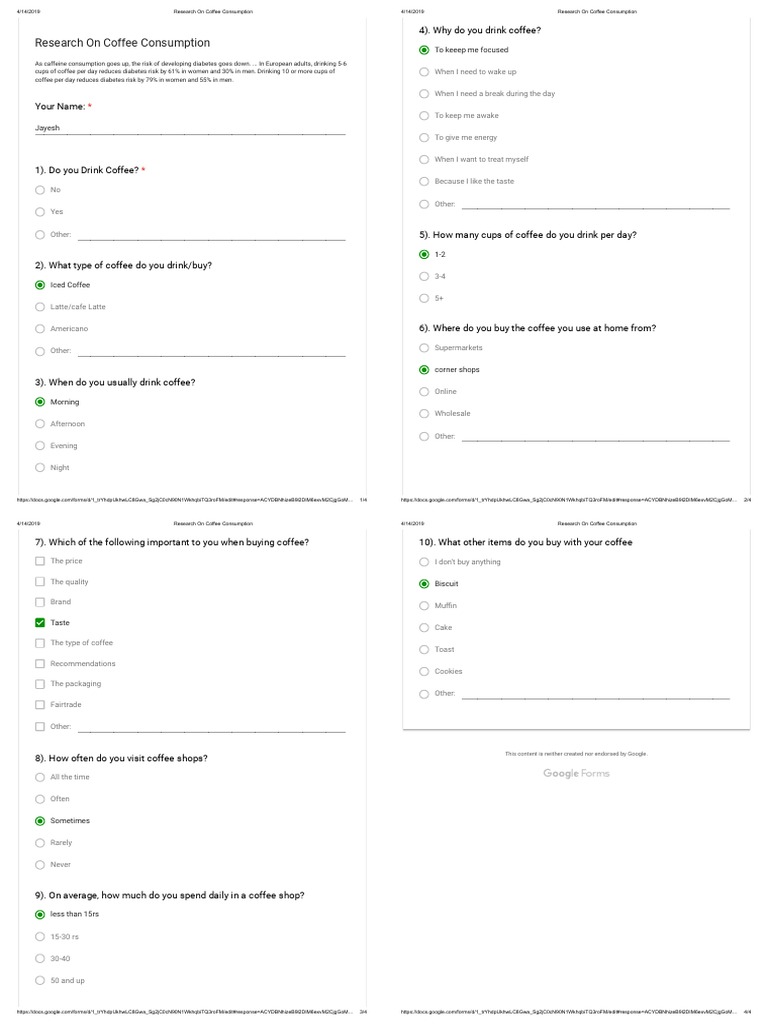The width and height of the screenshot is (768, 1024).
Task: Pick "Americano" as coffee type
Action: 40,329
